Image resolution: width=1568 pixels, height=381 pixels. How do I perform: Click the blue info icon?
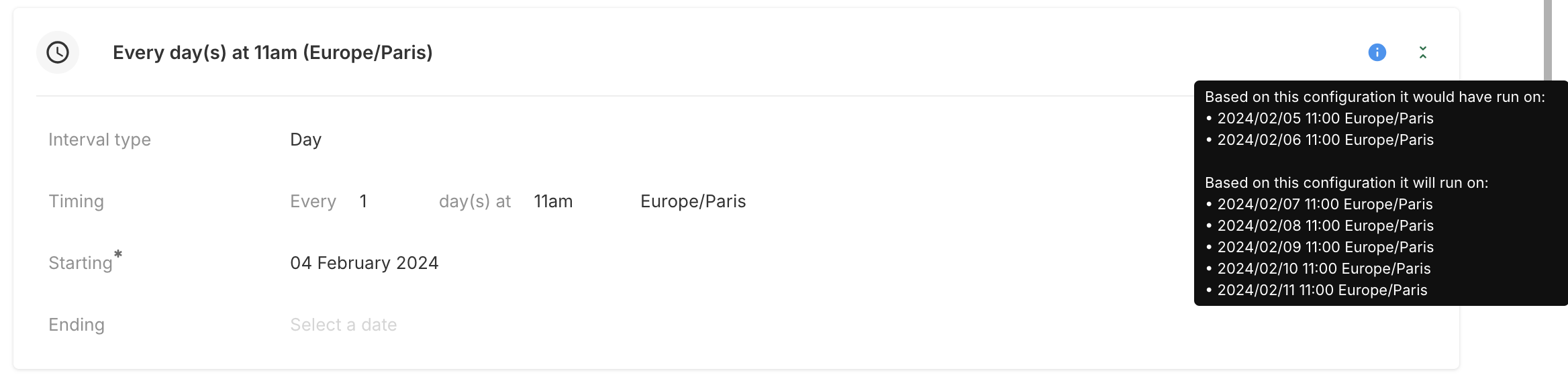pos(1377,52)
